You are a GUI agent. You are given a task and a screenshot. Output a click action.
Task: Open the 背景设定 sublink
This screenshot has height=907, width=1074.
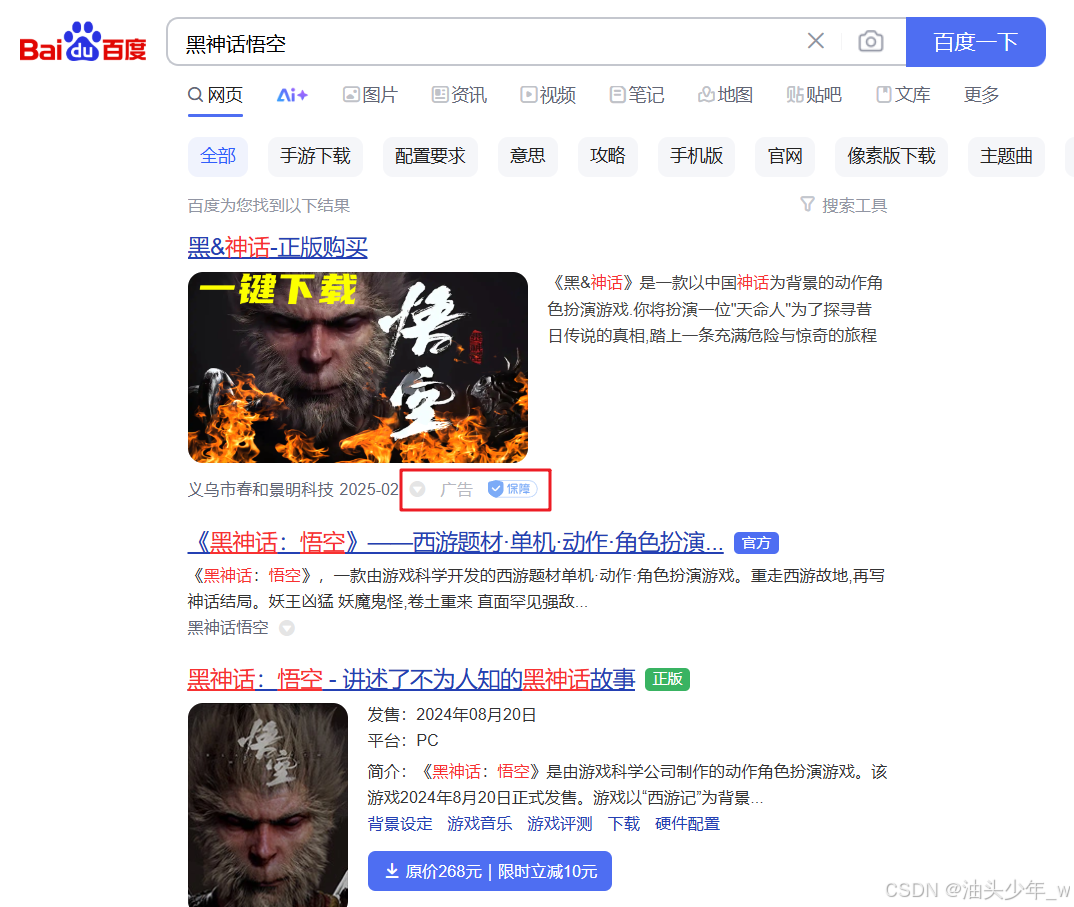400,824
